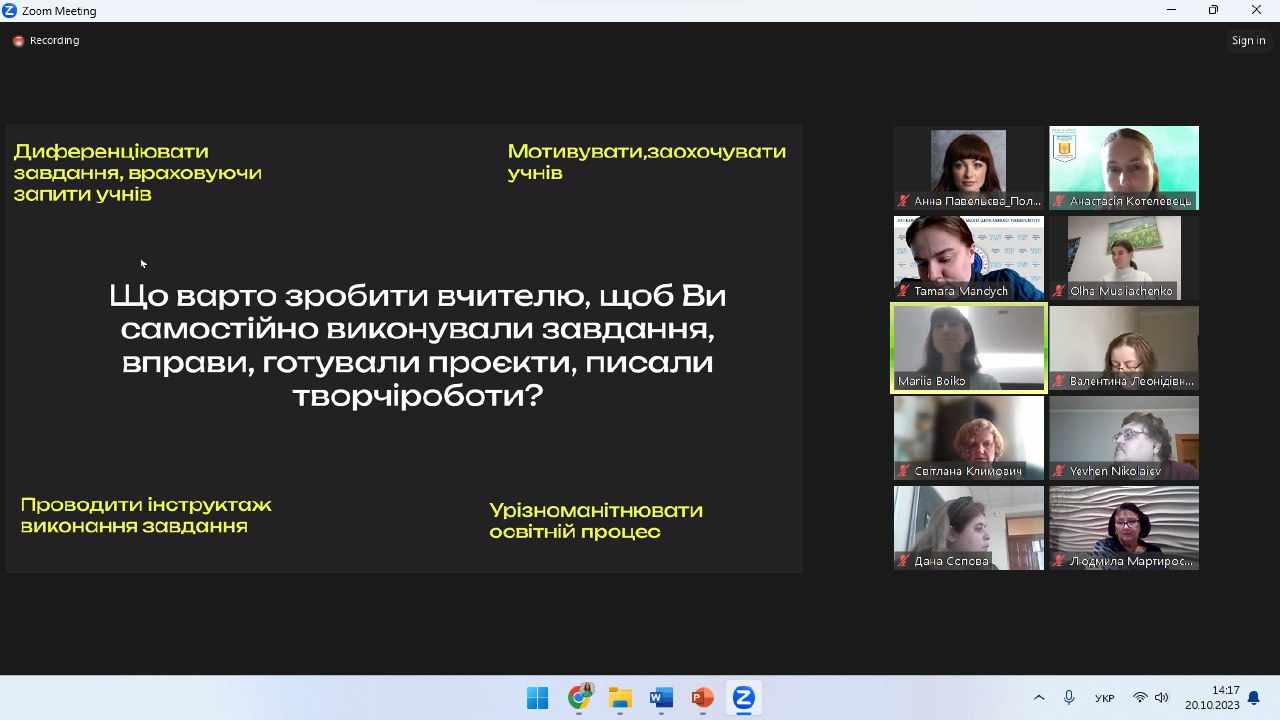
Task: Open File Explorer from the taskbar
Action: pyautogui.click(x=620, y=698)
